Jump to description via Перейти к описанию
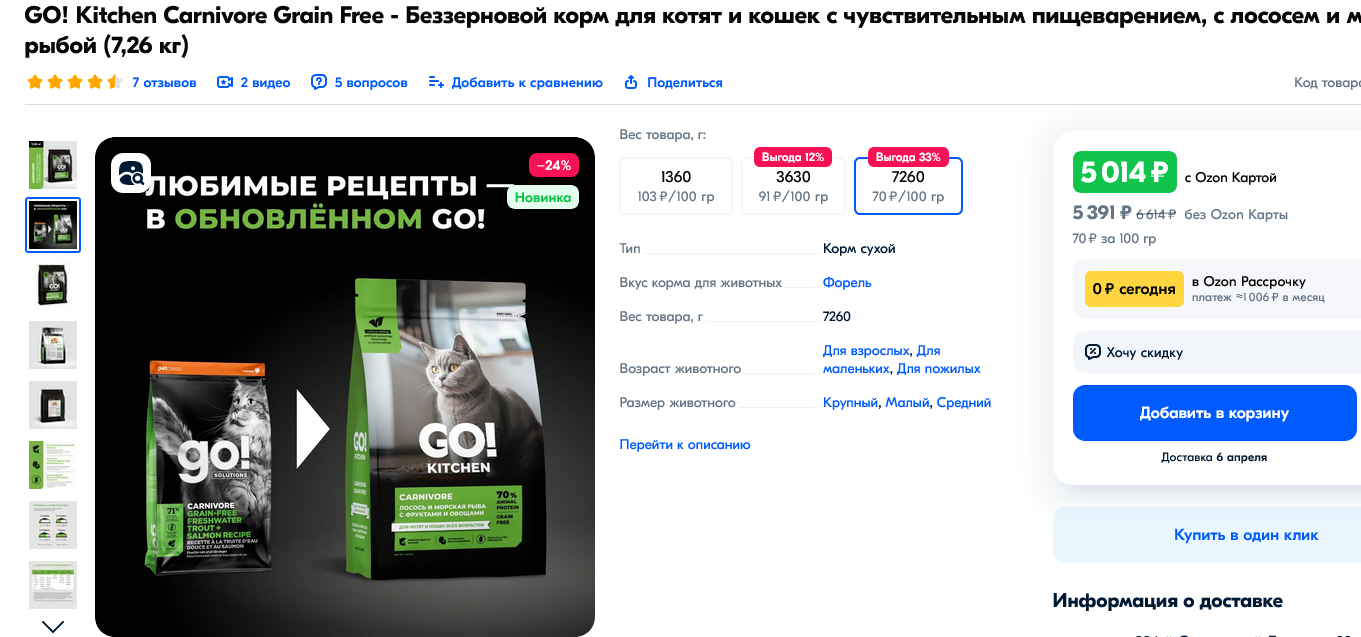This screenshot has height=637, width=1361. tap(685, 444)
